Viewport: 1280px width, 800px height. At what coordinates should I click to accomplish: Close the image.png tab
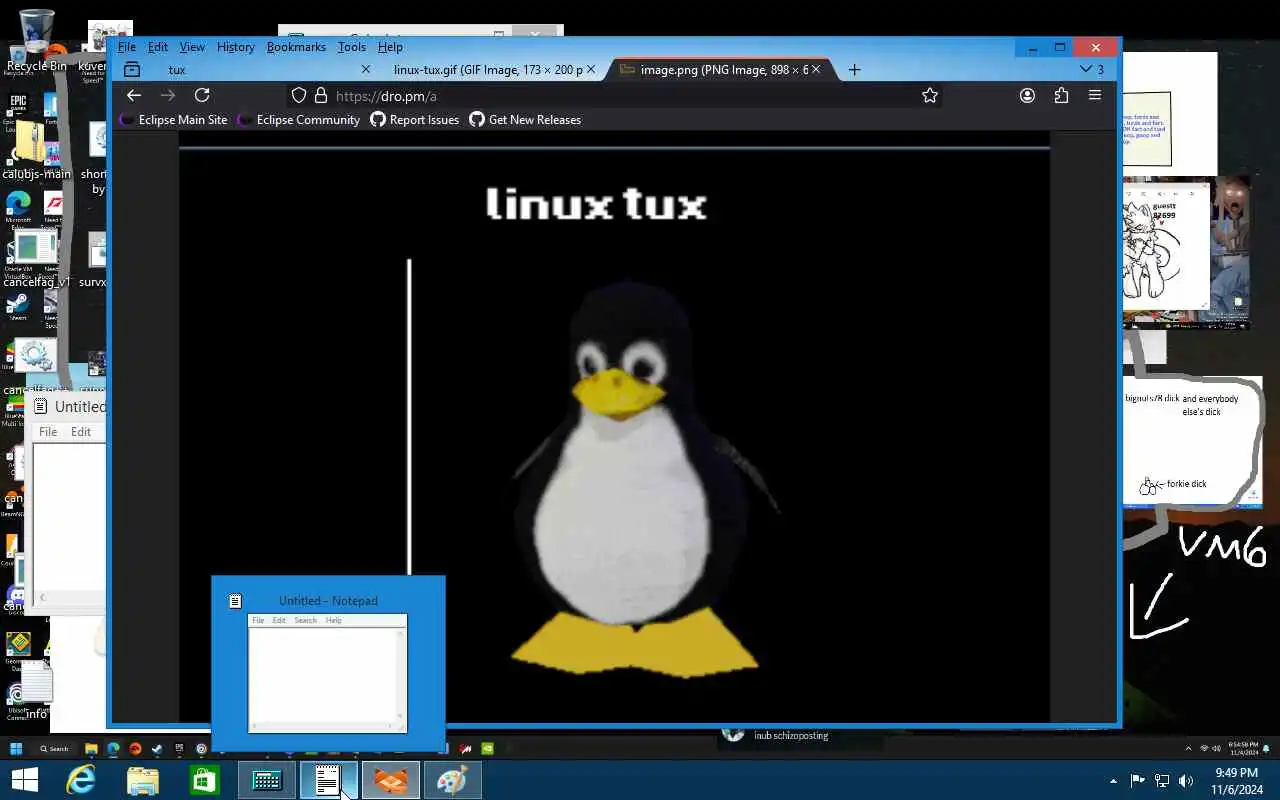816,69
